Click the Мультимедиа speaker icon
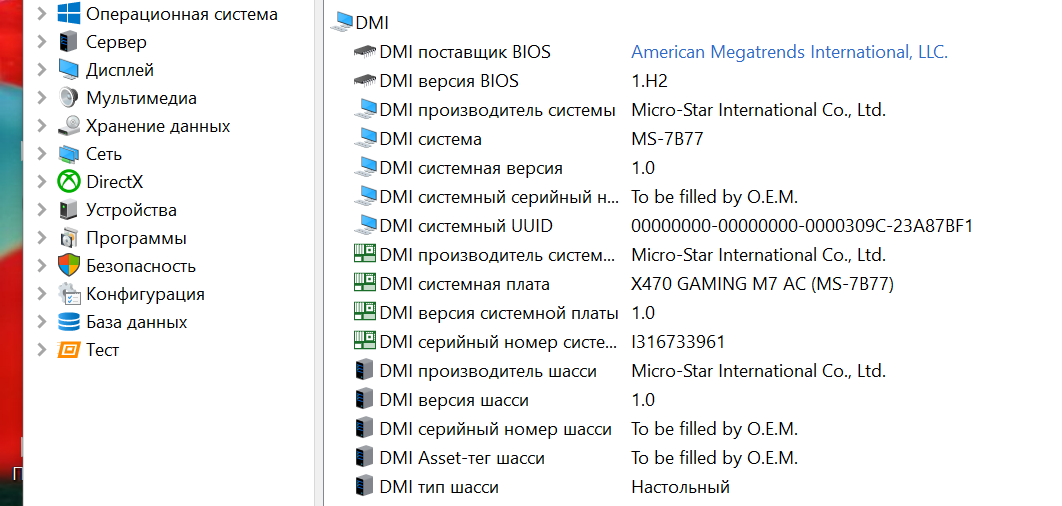The image size is (1062, 506). (x=69, y=98)
